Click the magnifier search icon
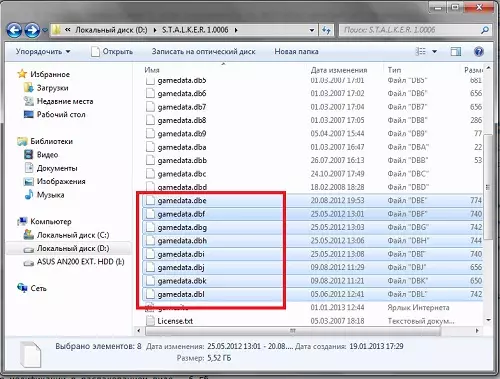The width and height of the screenshot is (500, 379). coord(485,30)
